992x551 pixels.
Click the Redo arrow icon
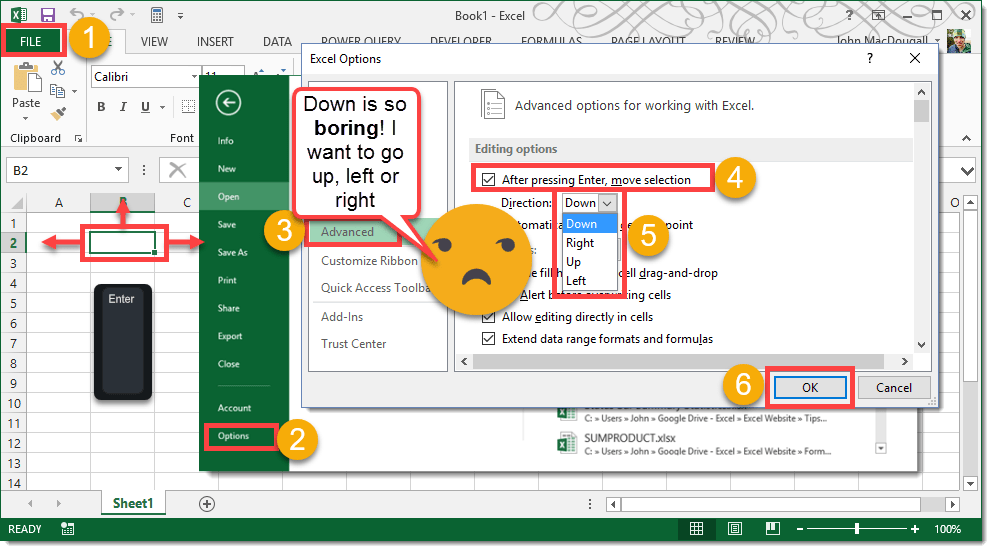pos(116,15)
